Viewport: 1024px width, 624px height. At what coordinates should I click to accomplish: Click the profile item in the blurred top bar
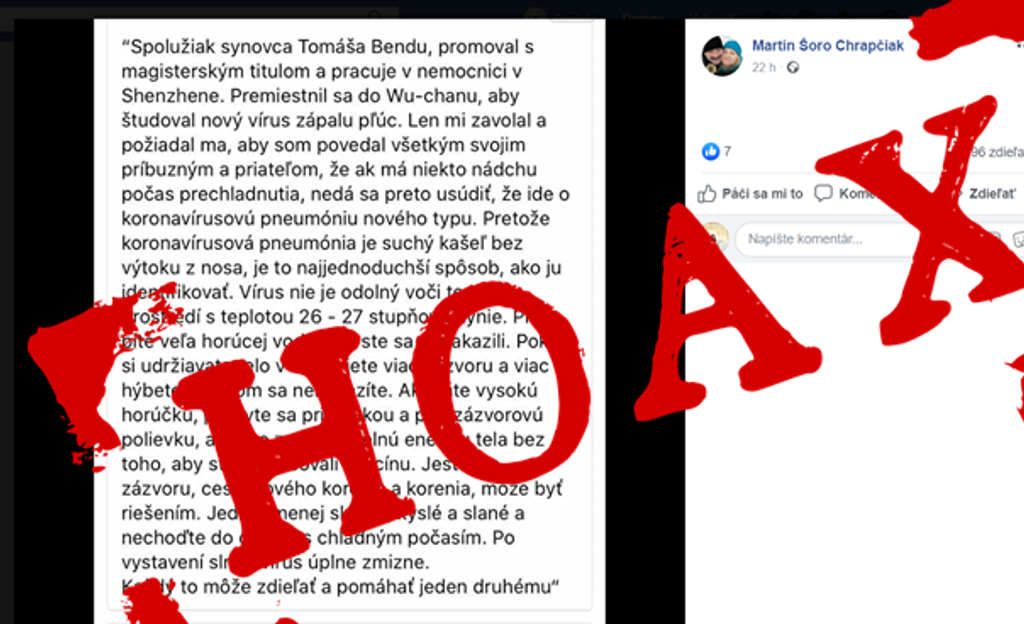(558, 16)
